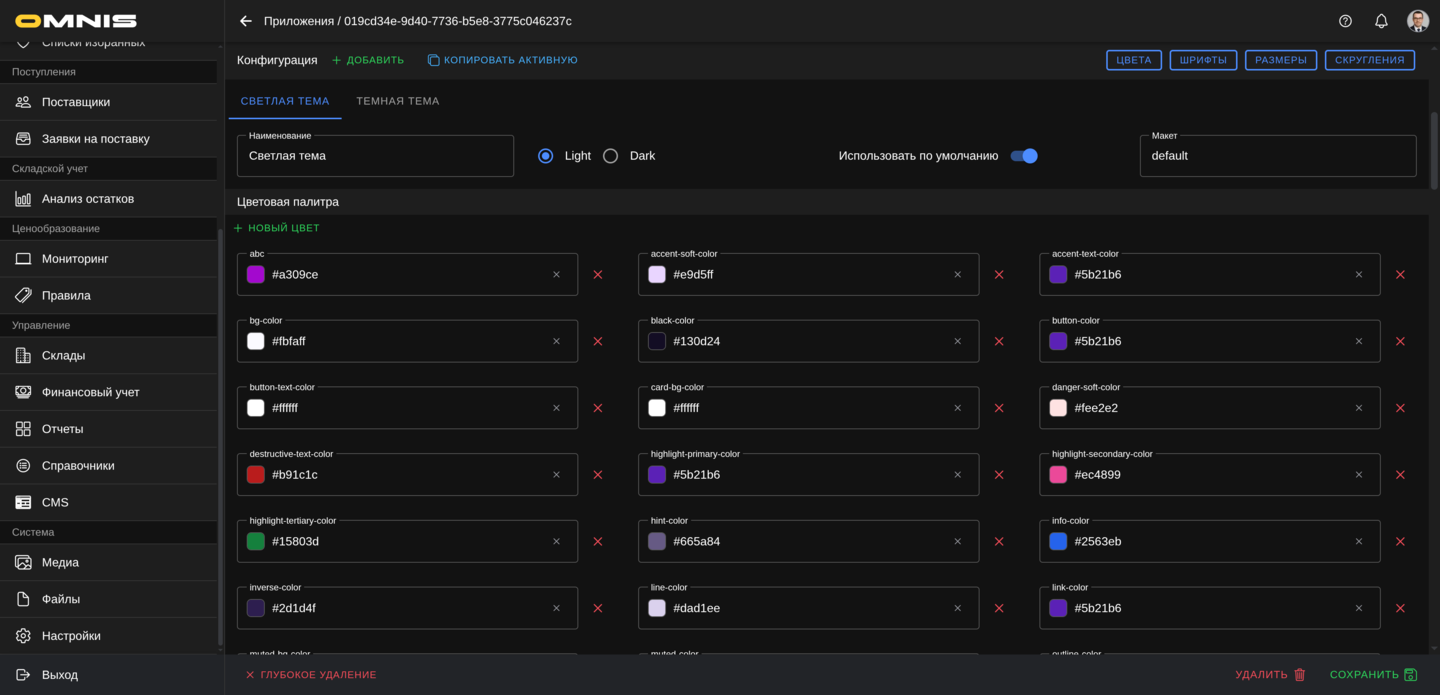The image size is (1440, 695).
Task: Click the Наименование text field
Action: (375, 156)
